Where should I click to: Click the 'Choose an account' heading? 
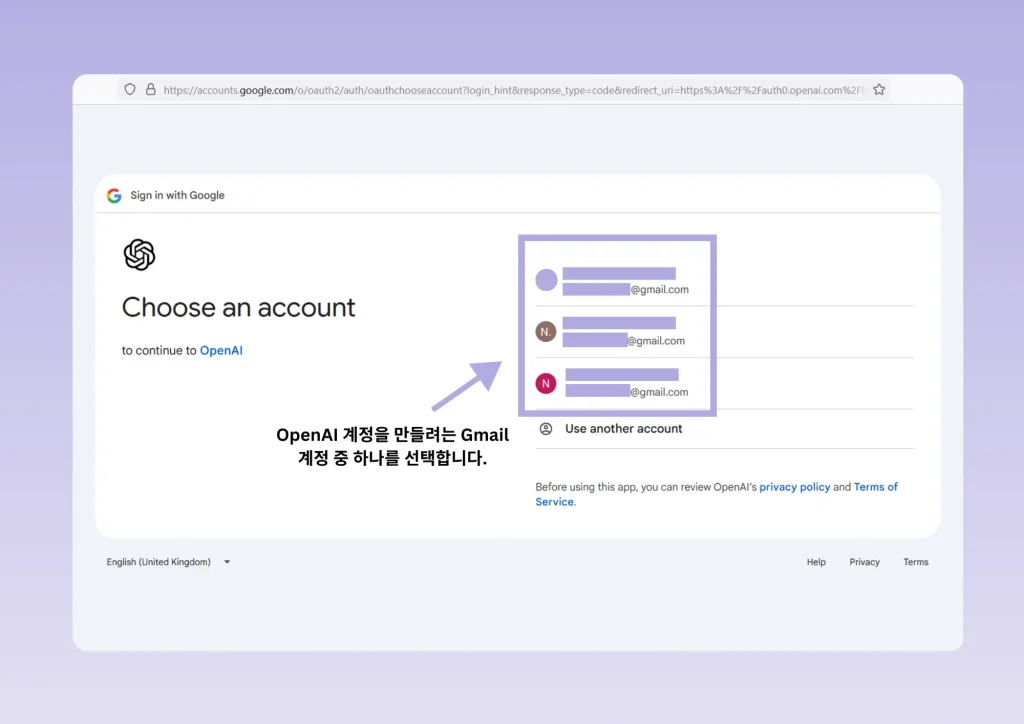pos(238,307)
